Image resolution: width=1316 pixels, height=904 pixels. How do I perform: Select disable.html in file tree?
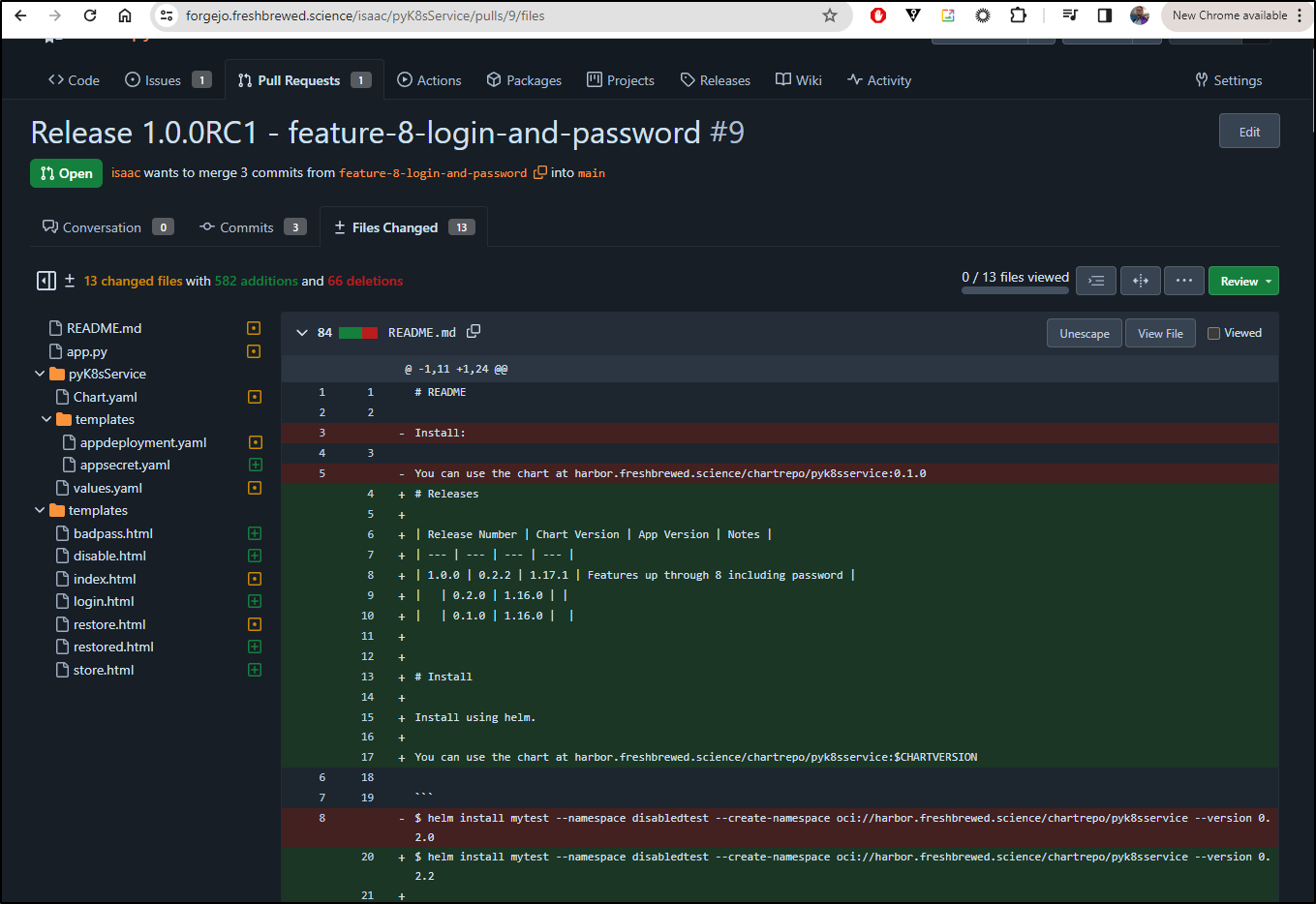click(x=109, y=556)
